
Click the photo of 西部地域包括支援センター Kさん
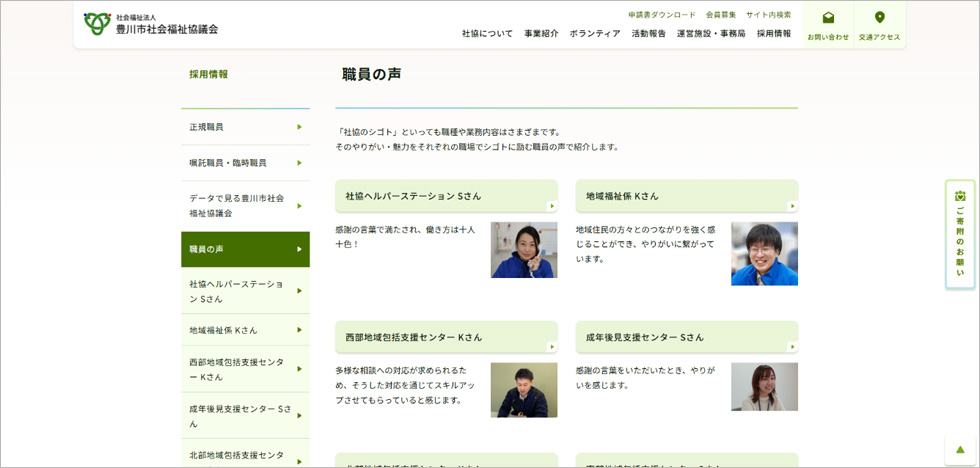(523, 390)
